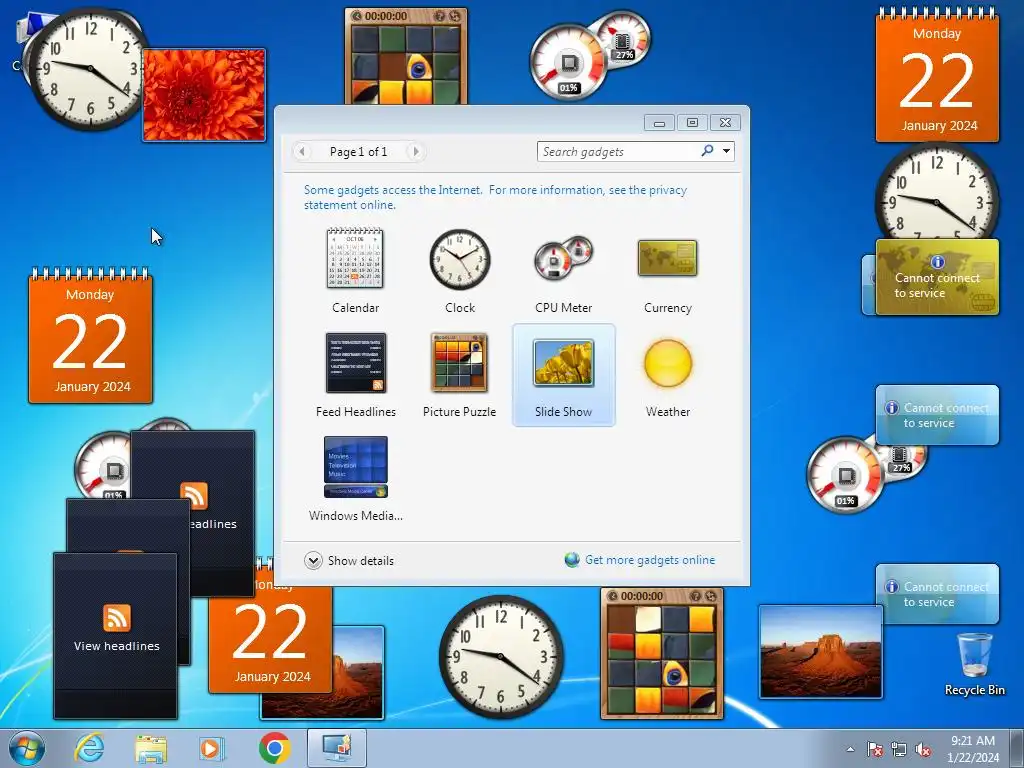Click the search magnifier icon in gadget gallery
This screenshot has height=768, width=1024.
pos(707,151)
